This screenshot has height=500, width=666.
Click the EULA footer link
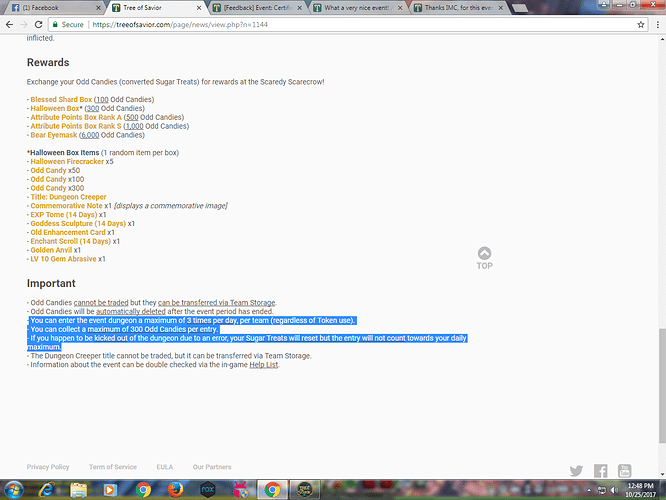click(165, 467)
